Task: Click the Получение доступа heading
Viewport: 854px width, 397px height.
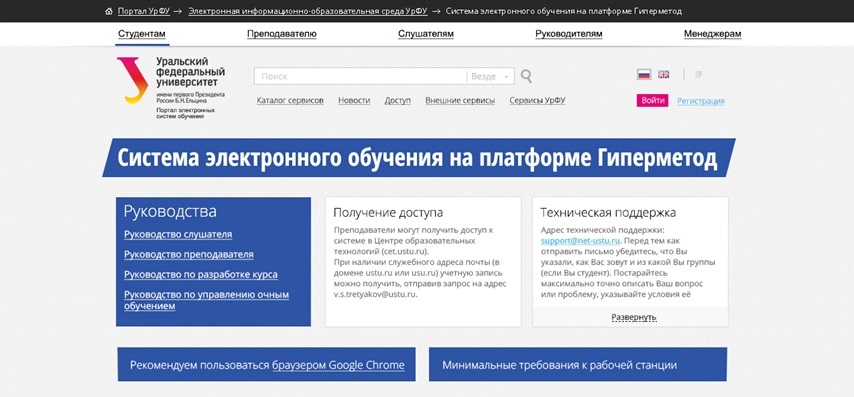Action: [388, 212]
